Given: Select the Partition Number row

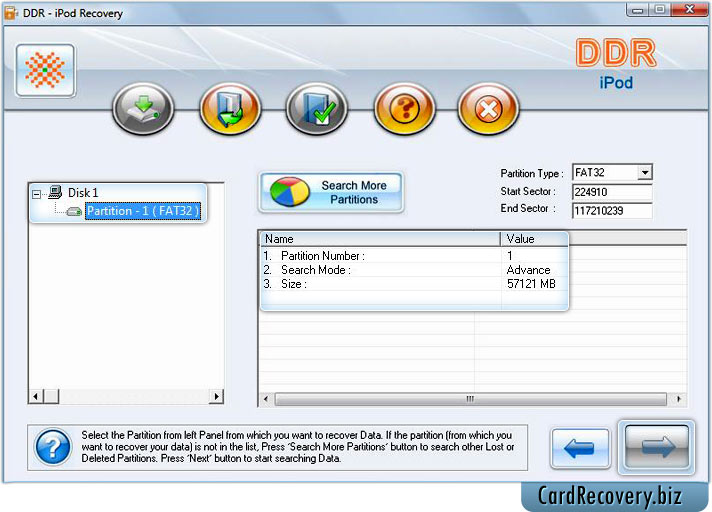Looking at the screenshot, I should [414, 256].
